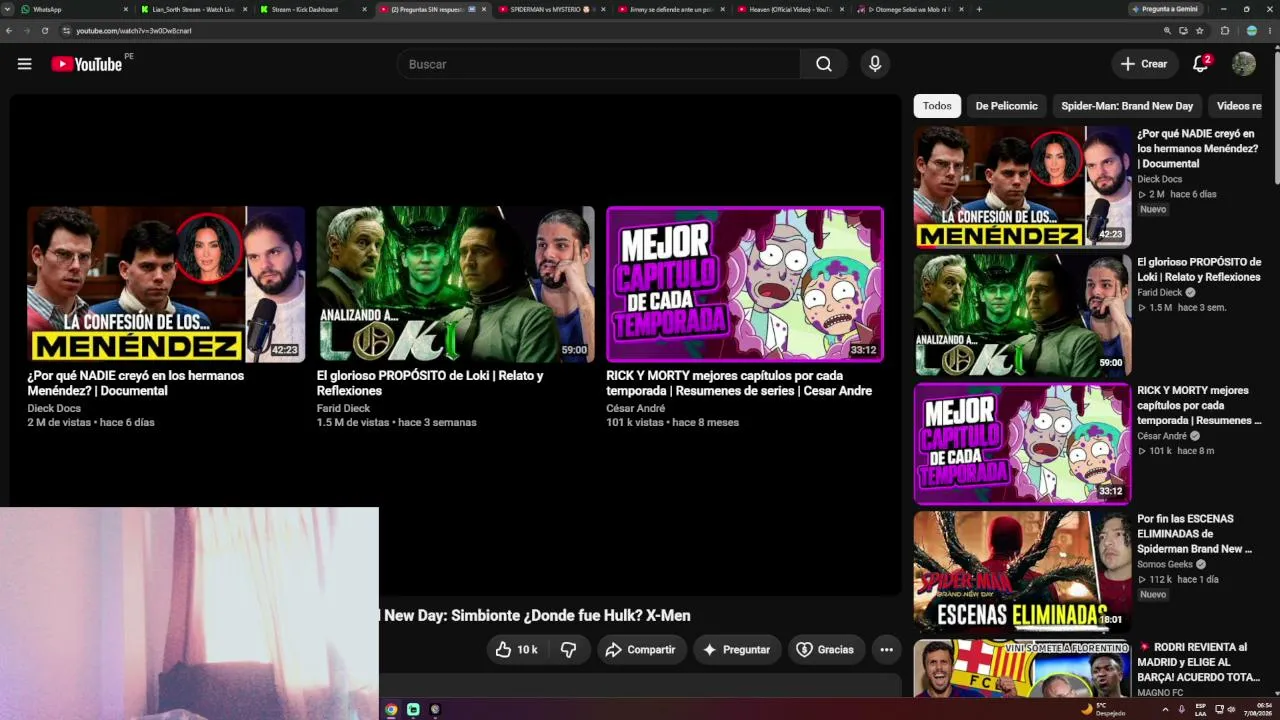This screenshot has width=1280, height=720.
Task: Switch to Heaven (Official Video) tab
Action: 790,9
